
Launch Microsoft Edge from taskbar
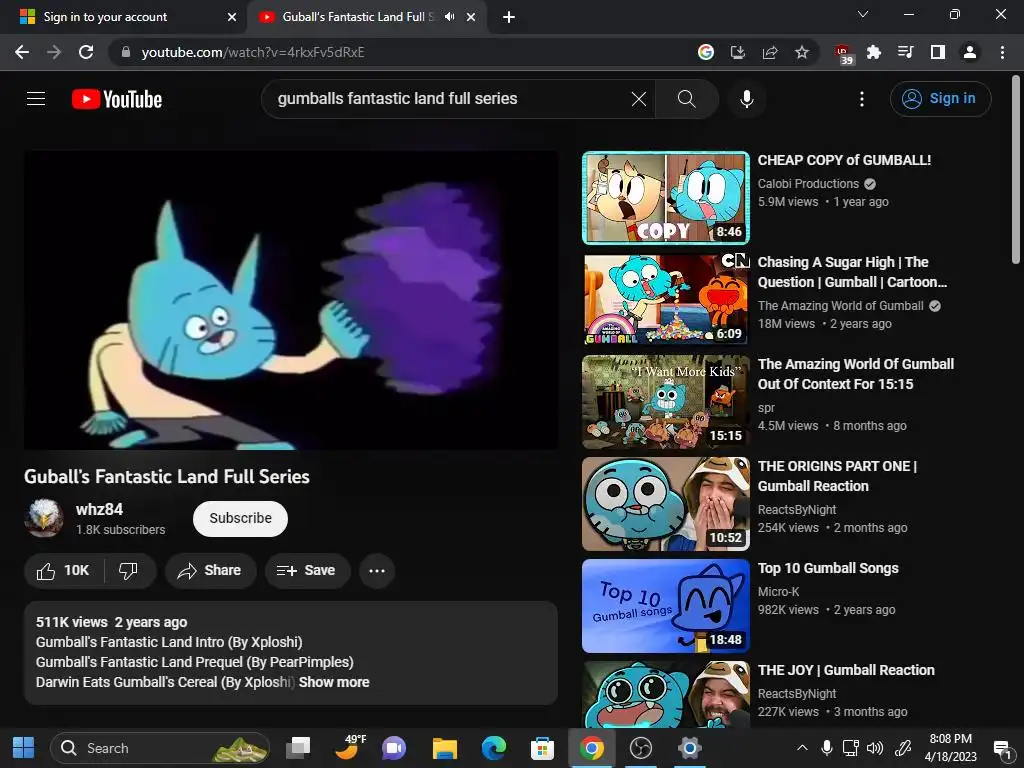click(494, 748)
